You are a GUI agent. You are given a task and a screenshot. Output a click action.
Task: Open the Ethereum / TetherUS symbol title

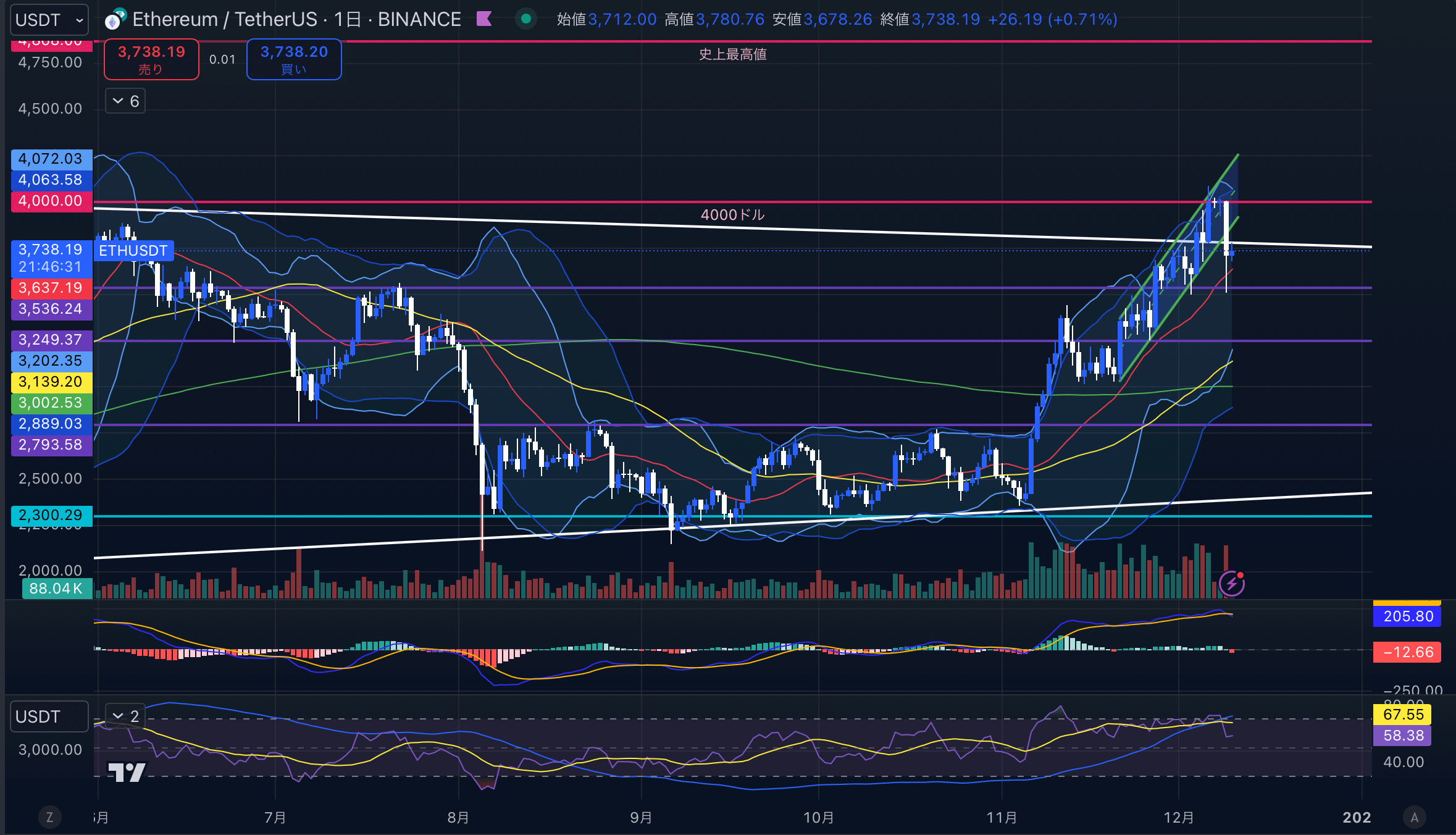coord(296,20)
